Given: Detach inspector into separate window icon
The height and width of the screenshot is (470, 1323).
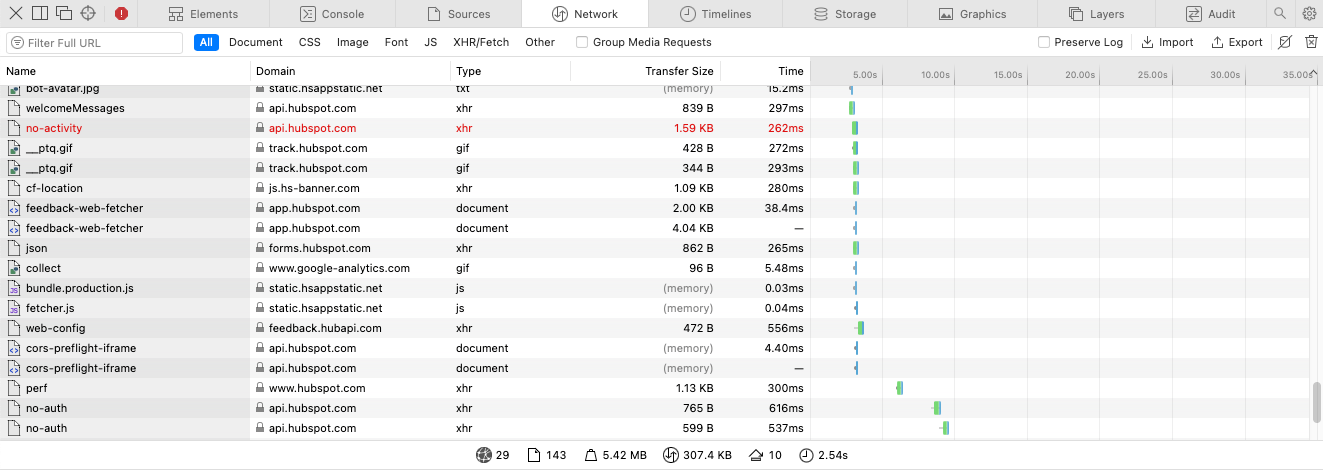Looking at the screenshot, I should 64,14.
